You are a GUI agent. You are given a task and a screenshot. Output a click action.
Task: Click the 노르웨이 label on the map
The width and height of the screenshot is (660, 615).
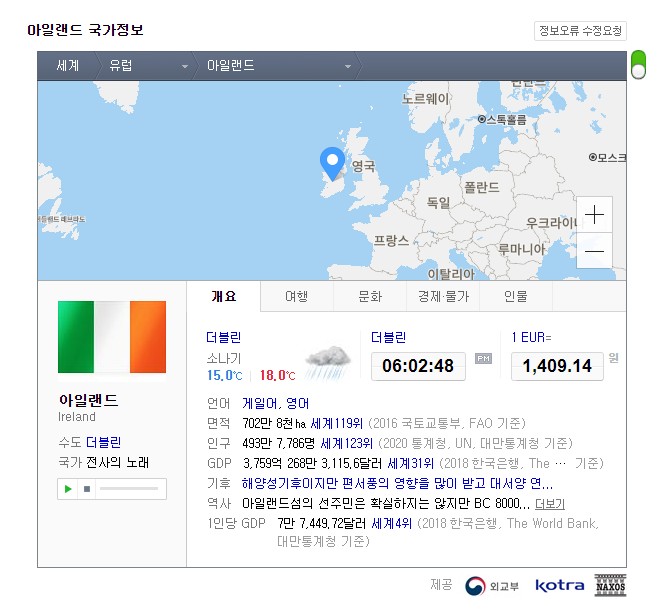point(426,99)
